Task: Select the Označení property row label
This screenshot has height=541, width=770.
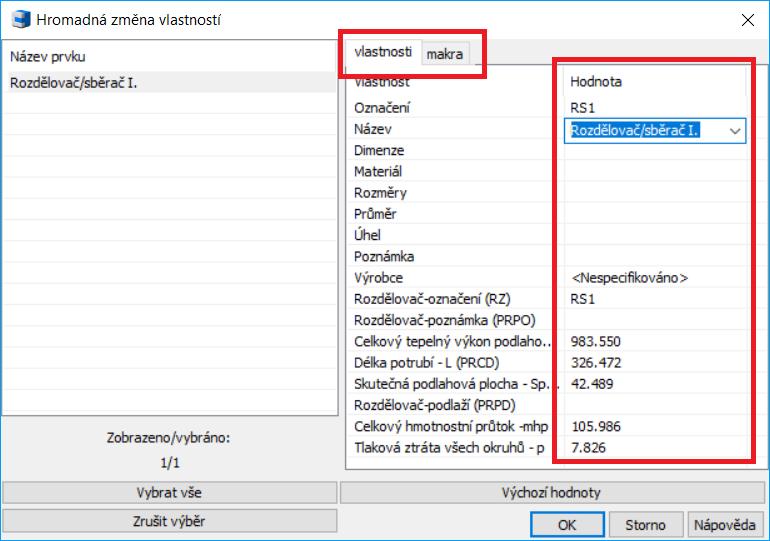Action: (x=382, y=108)
